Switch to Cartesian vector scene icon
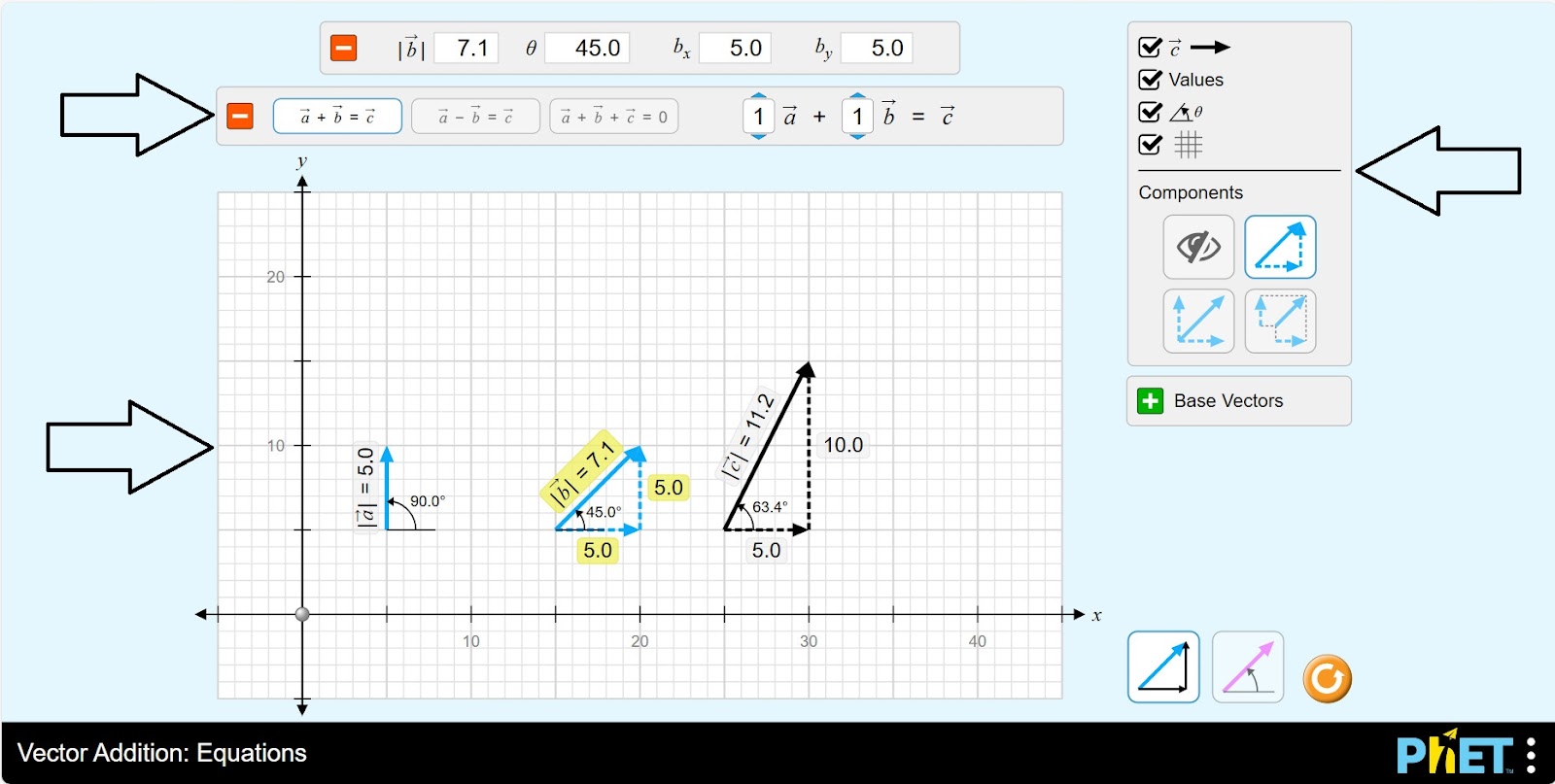The height and width of the screenshot is (784, 1555). tap(1163, 667)
